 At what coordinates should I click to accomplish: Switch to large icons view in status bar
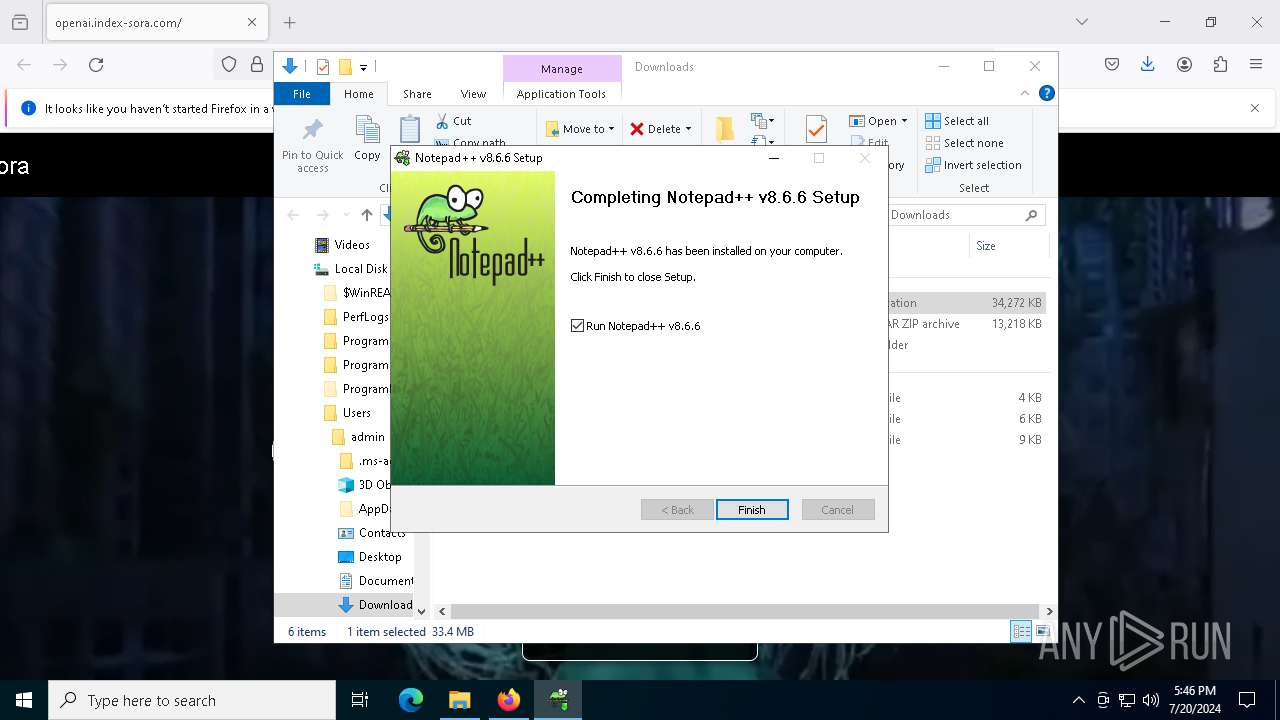click(1042, 631)
